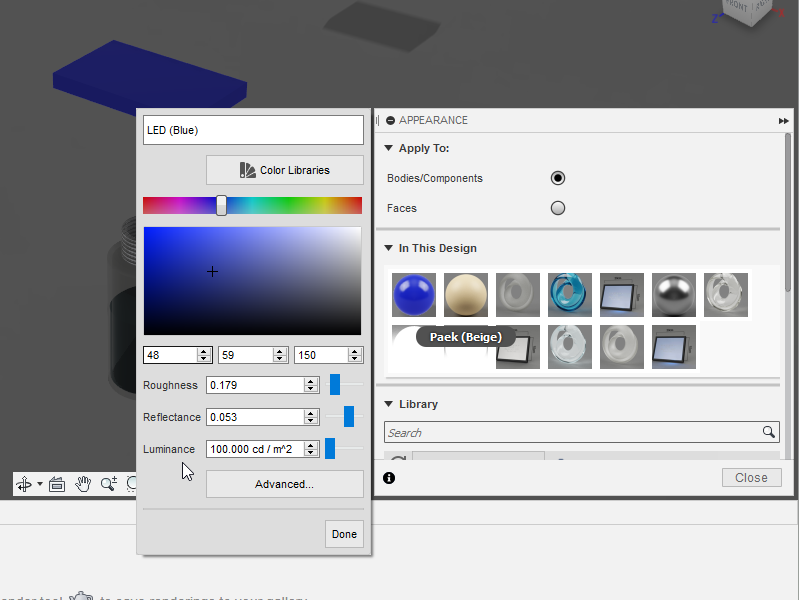The height and width of the screenshot is (600, 799).
Task: Click the Luminance slider handle
Action: (x=330, y=449)
